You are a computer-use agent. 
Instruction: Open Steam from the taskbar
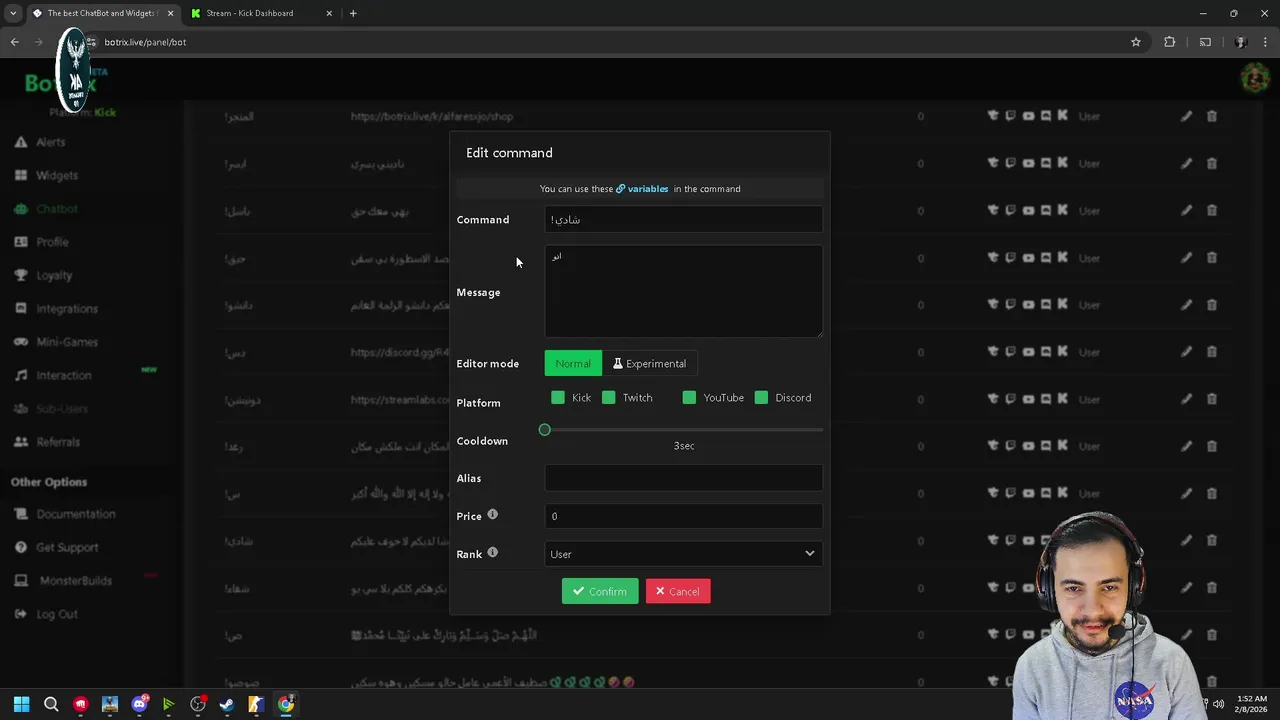coord(227,704)
